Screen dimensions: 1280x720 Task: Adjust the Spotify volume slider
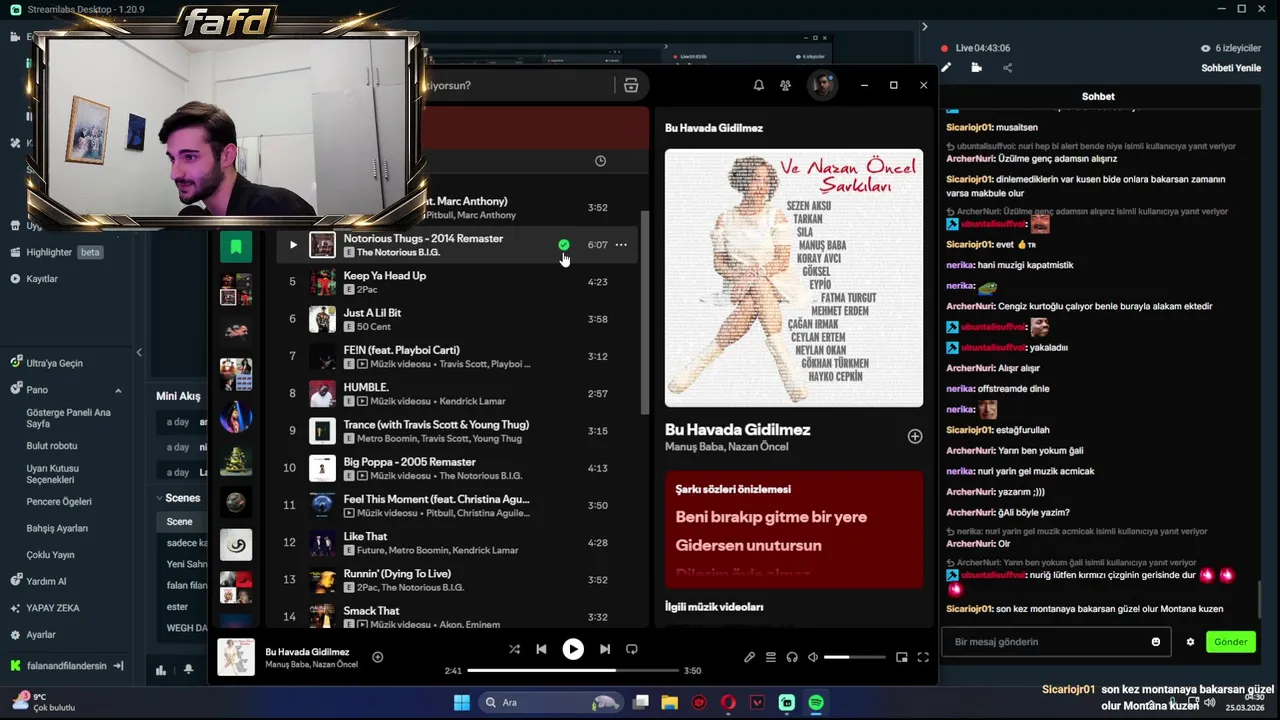click(854, 657)
